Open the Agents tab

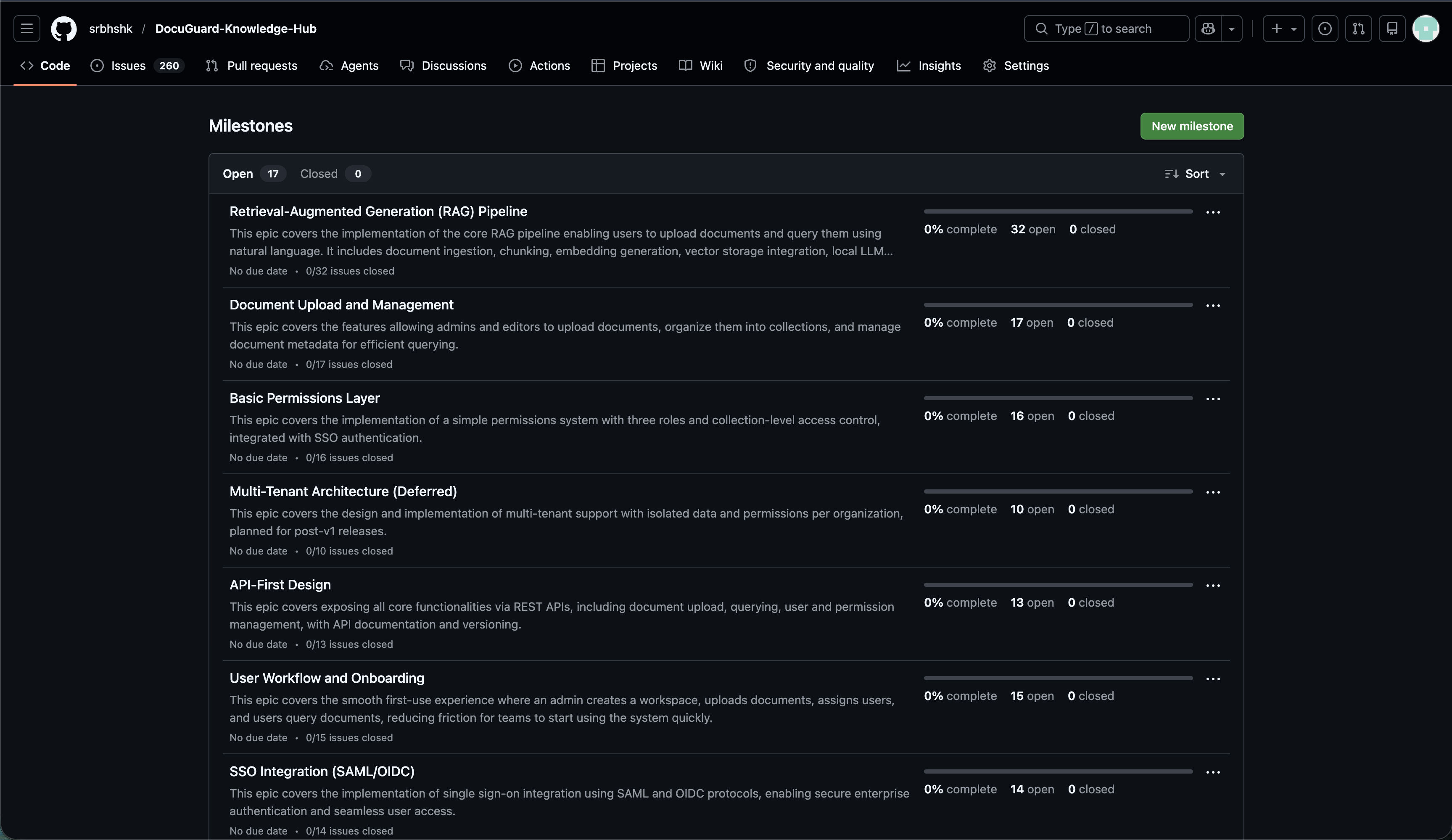349,66
